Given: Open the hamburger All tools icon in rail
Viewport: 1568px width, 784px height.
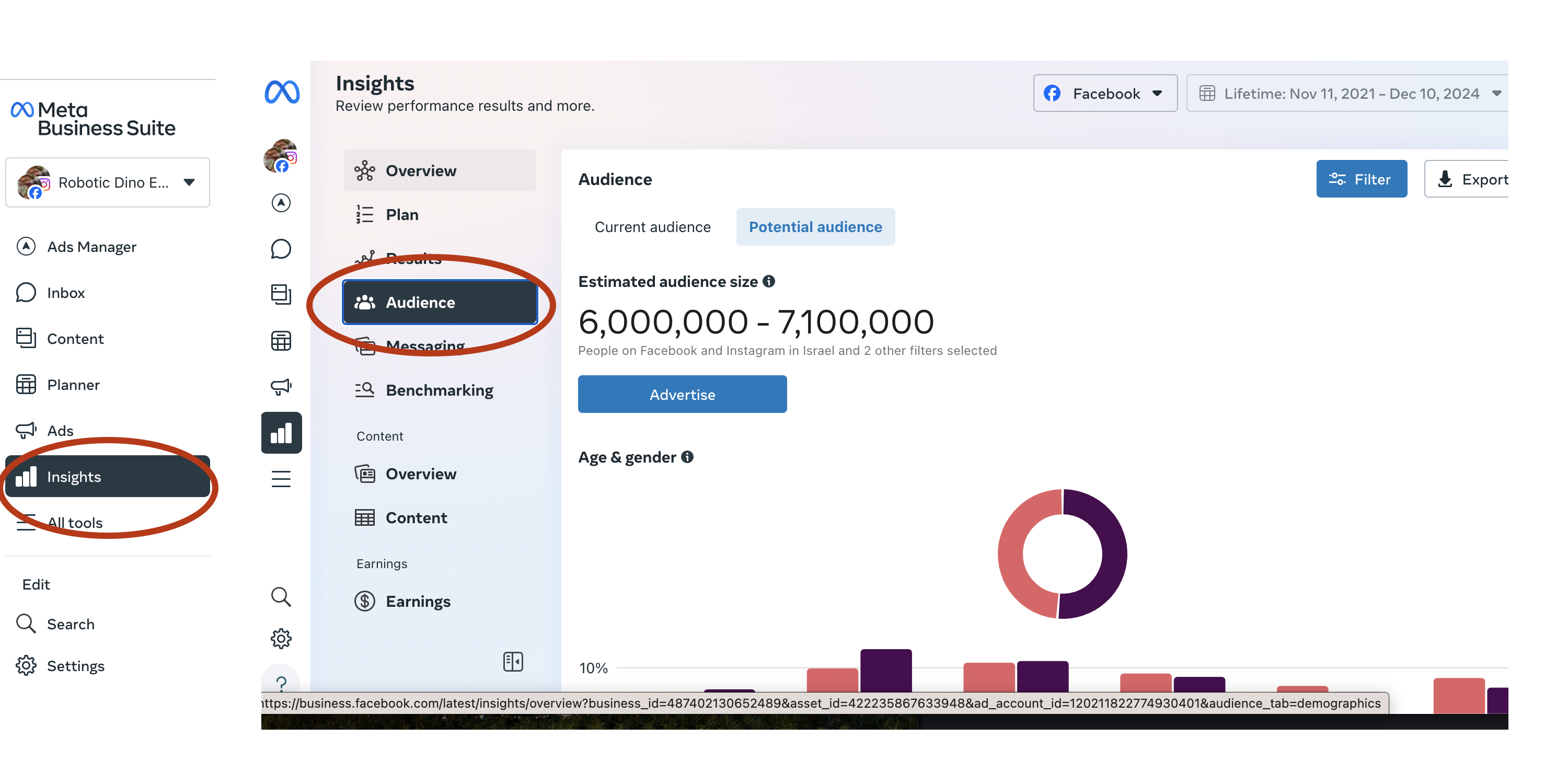Looking at the screenshot, I should click(281, 479).
